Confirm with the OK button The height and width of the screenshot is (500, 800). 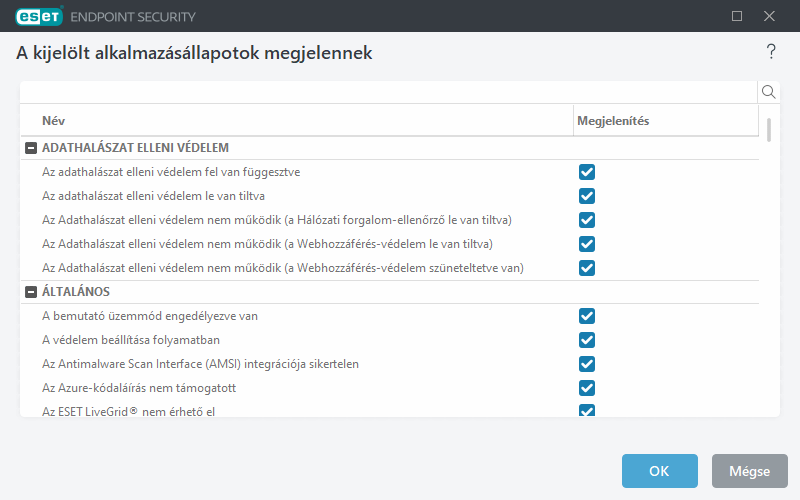point(659,471)
